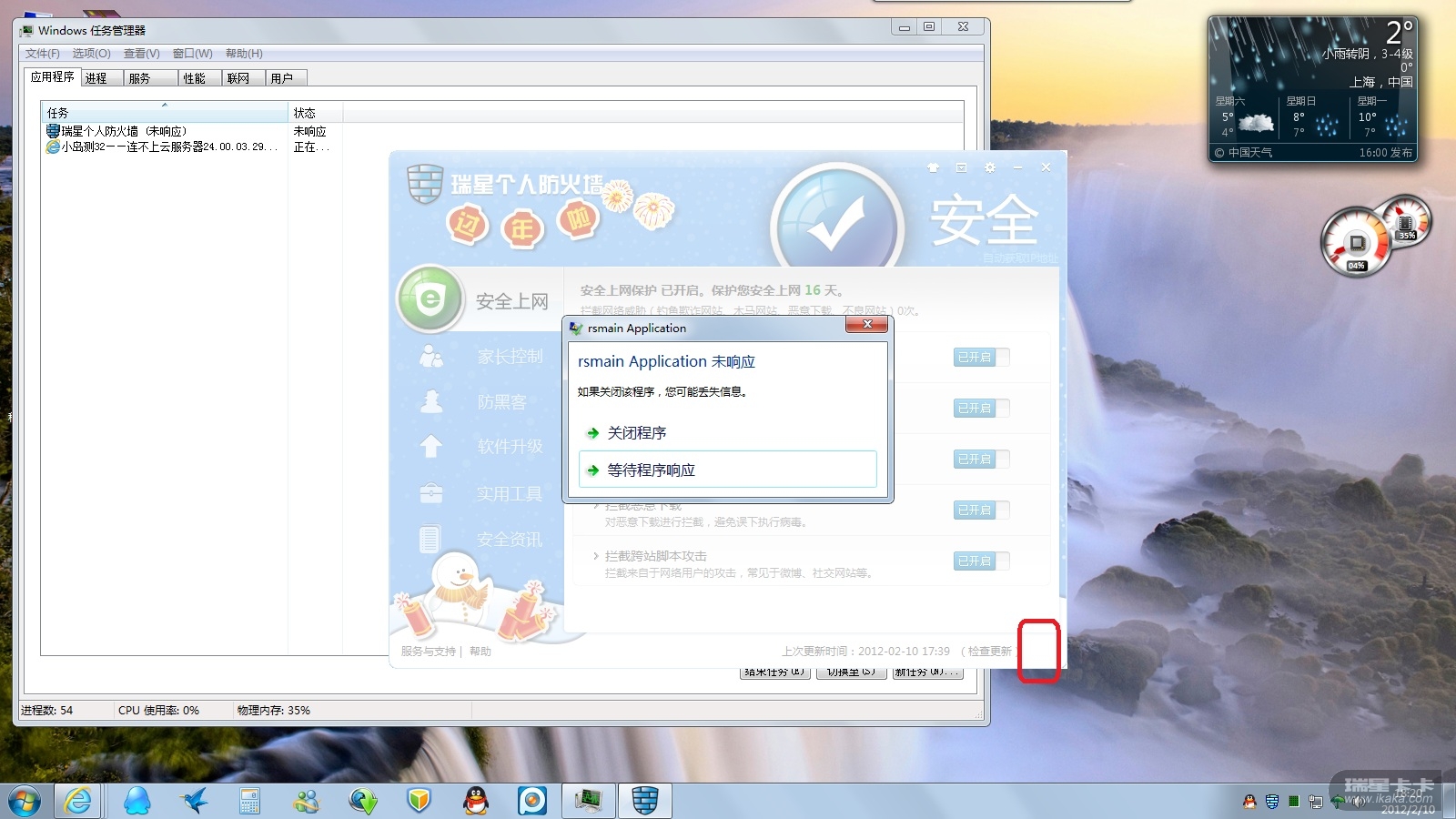Sort applications by the 任务 column header
Screen dimensions: 1456x819
[165, 113]
